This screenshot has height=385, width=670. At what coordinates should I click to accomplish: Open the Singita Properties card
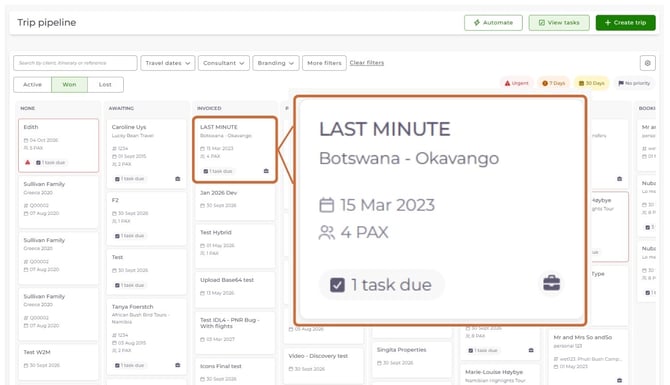pyautogui.click(x=412, y=360)
